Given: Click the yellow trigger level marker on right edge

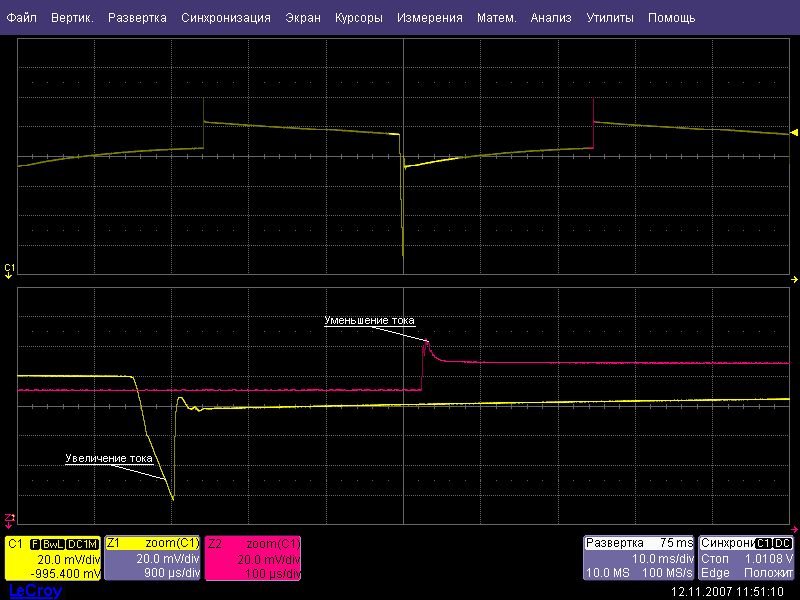Looking at the screenshot, I should pos(794,133).
